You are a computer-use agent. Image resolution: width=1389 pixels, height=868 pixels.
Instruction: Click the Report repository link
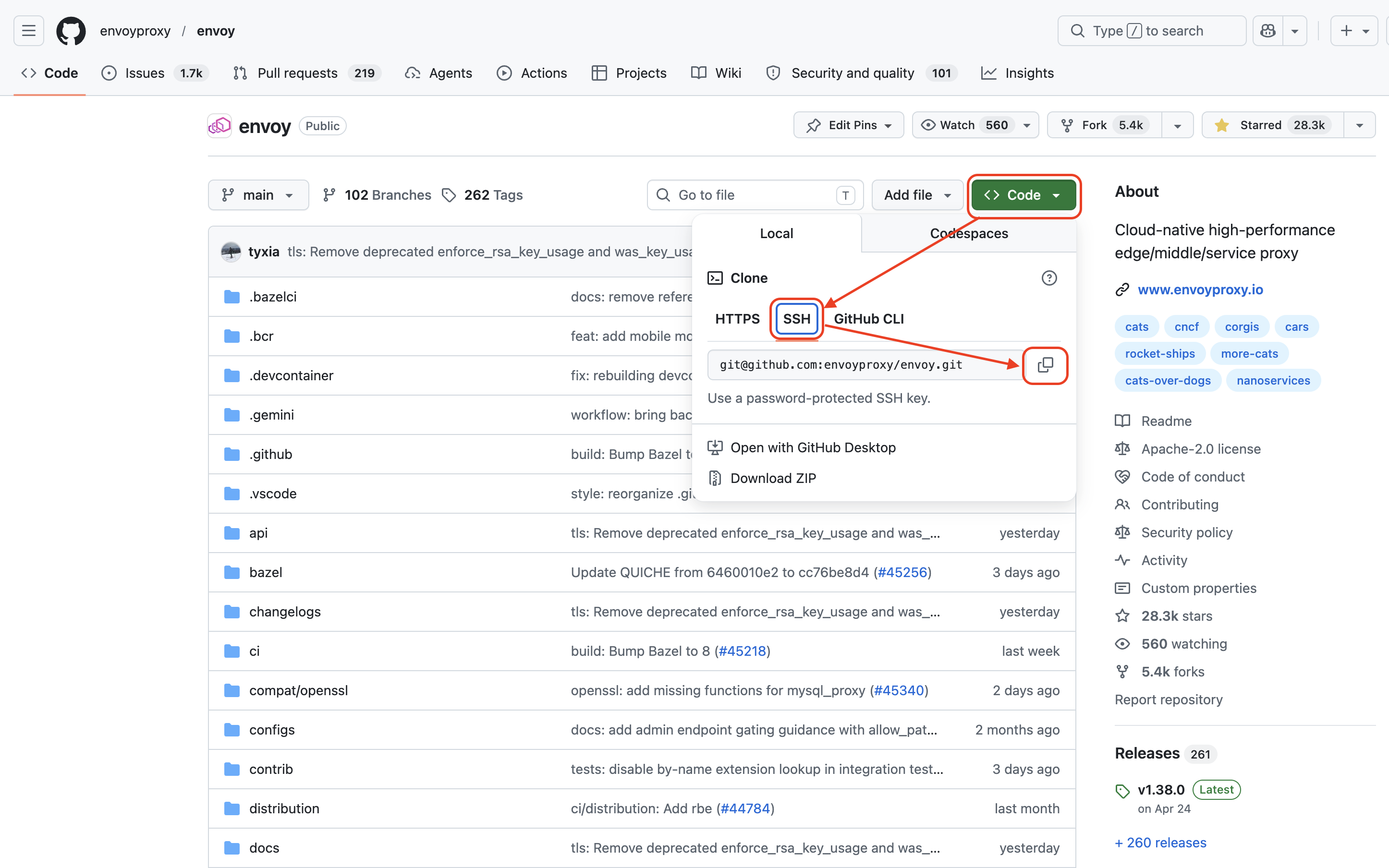click(x=1169, y=700)
